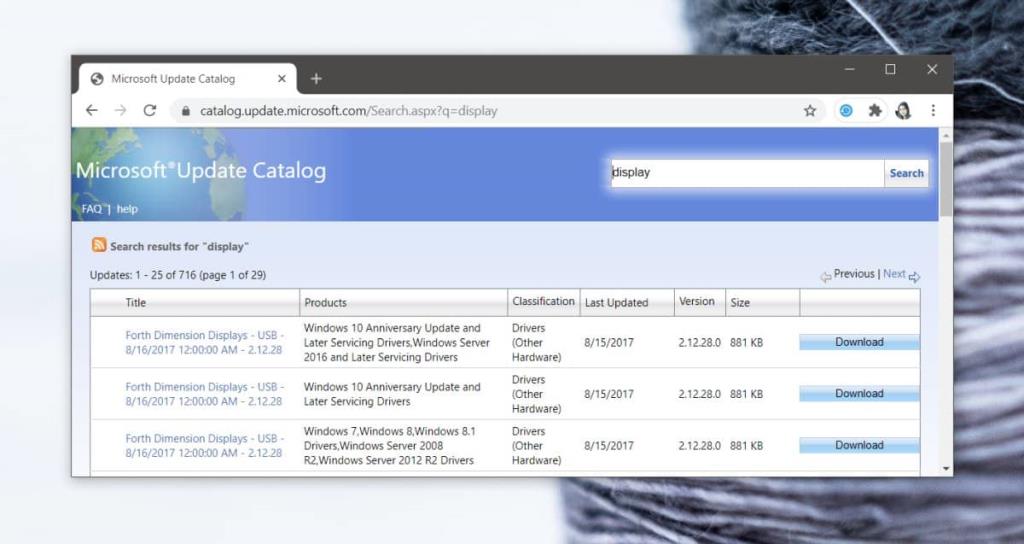Sort by Size column header
This screenshot has width=1024, height=544.
point(740,302)
